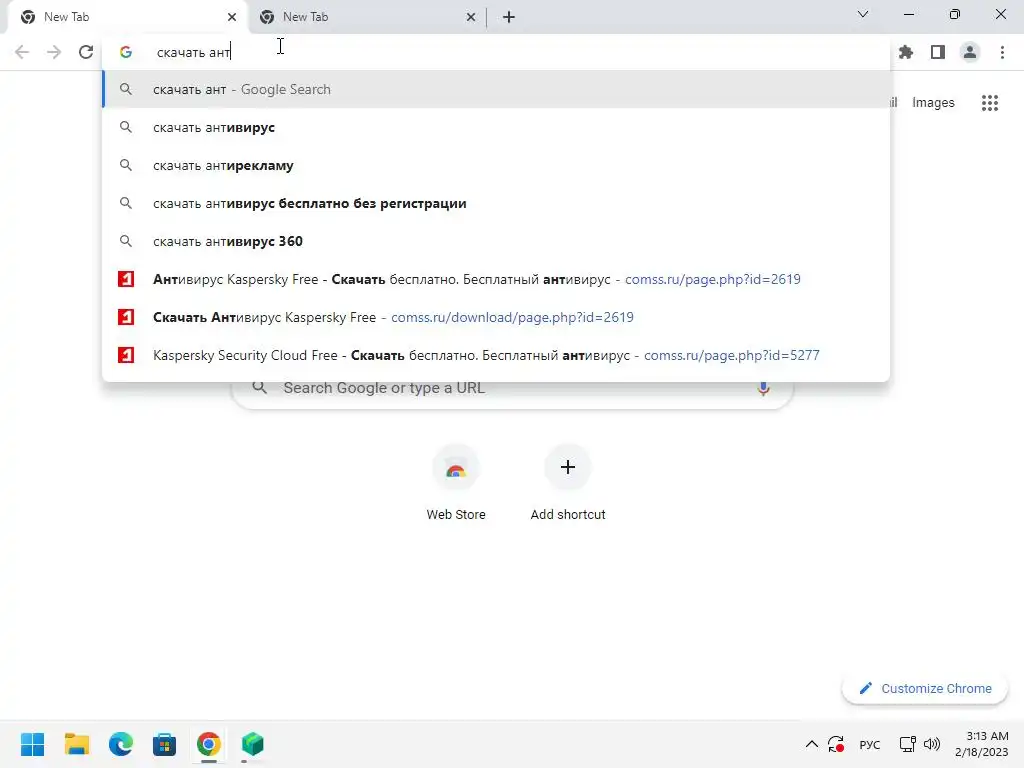Reload the page with the refresh icon
Screen dimensions: 1024x768
(86, 52)
